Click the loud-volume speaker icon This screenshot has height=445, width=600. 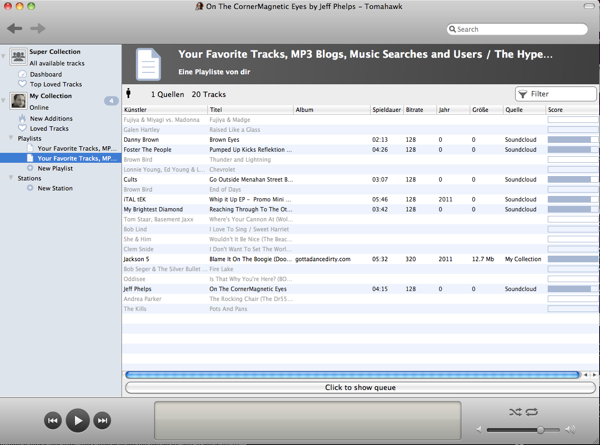tap(570, 430)
